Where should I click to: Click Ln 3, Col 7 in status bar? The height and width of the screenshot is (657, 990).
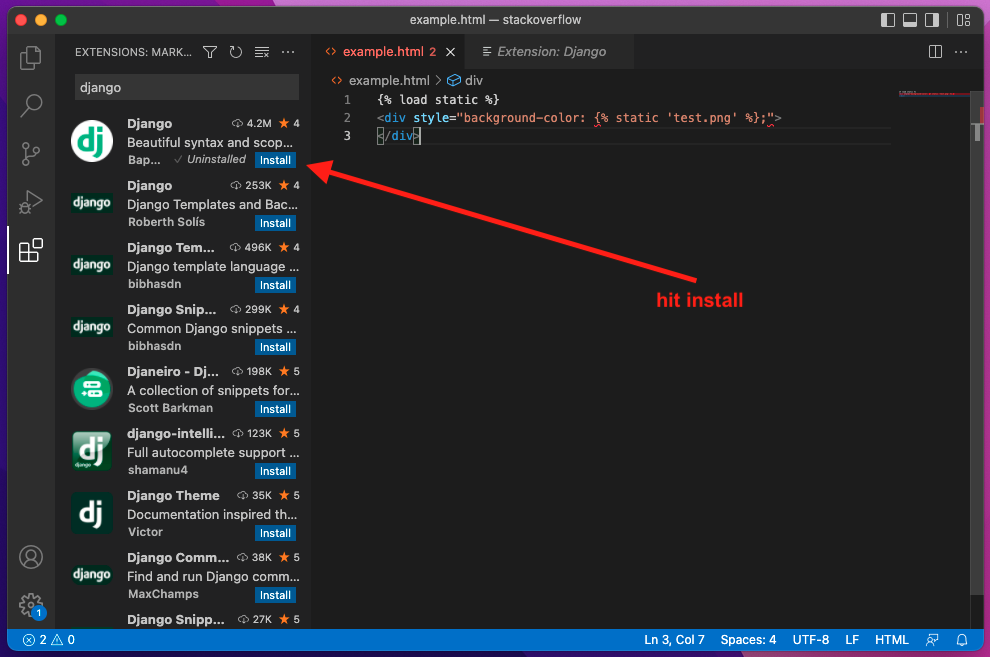674,640
